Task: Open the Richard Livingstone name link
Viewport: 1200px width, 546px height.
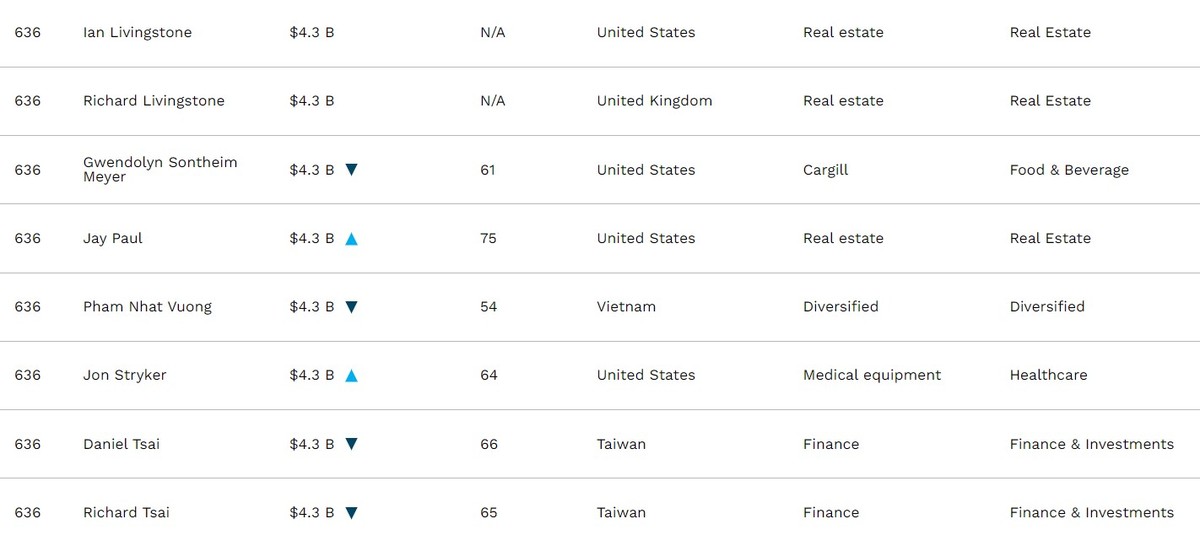Action: pos(153,101)
